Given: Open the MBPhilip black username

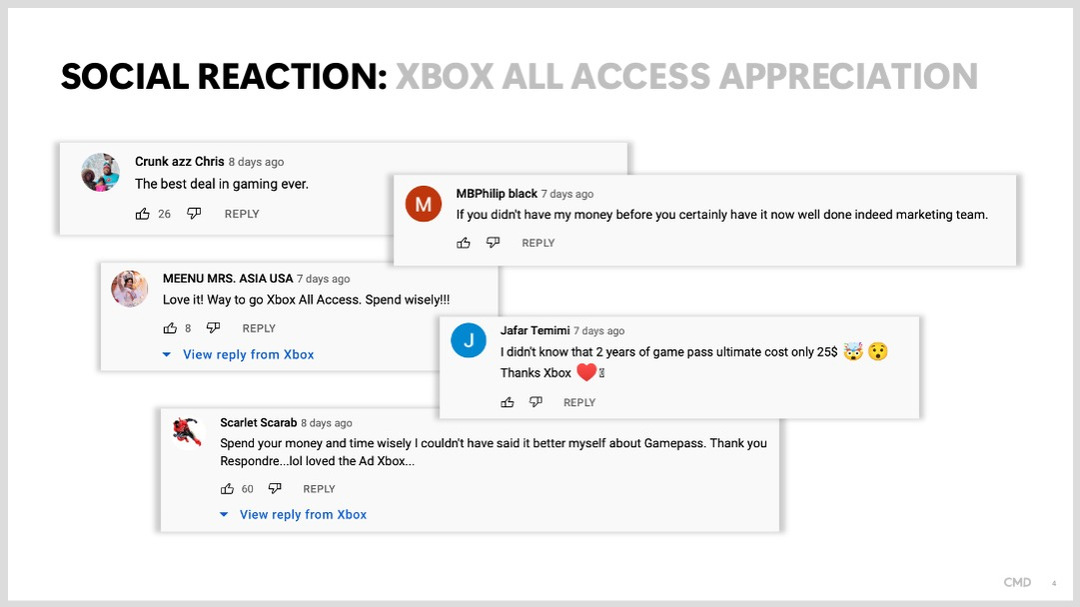Looking at the screenshot, I should 497,194.
